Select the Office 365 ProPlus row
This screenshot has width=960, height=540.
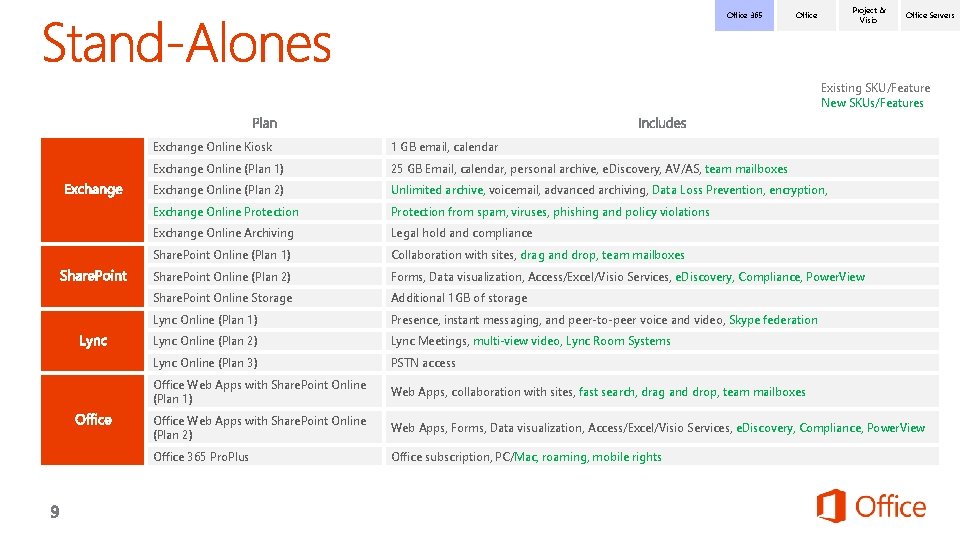(x=201, y=457)
